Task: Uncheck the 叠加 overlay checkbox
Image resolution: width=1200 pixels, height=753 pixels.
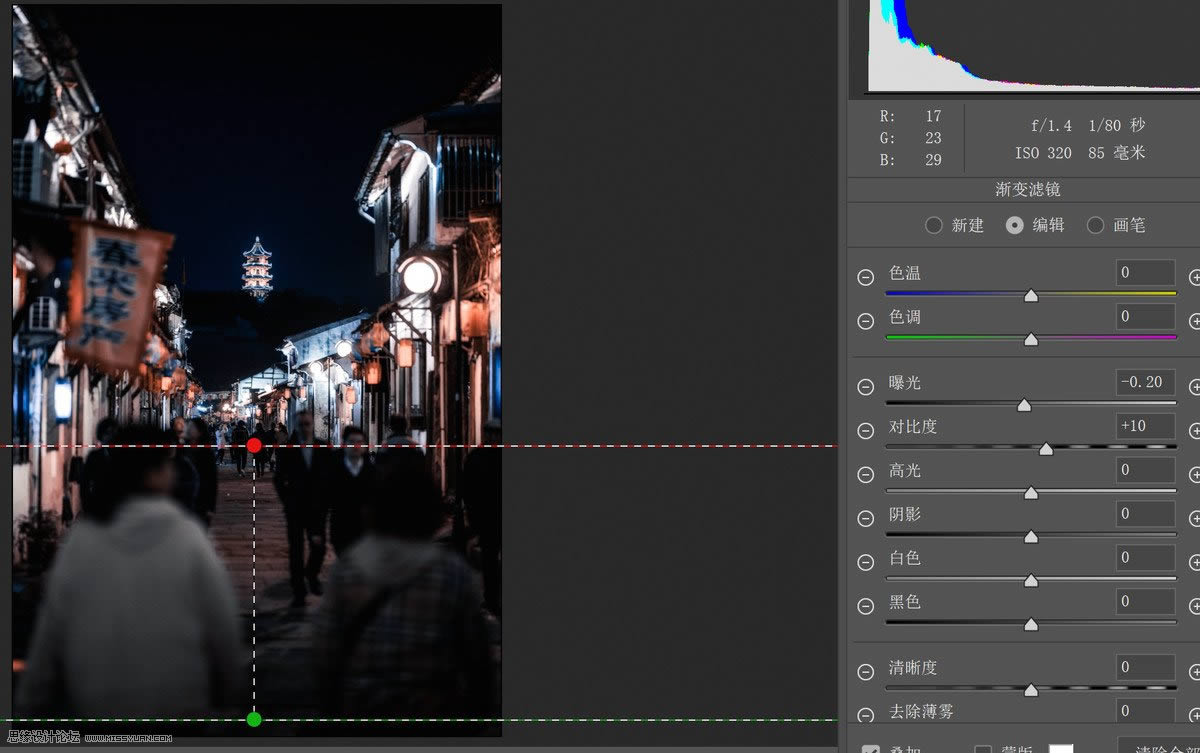Action: point(871,748)
